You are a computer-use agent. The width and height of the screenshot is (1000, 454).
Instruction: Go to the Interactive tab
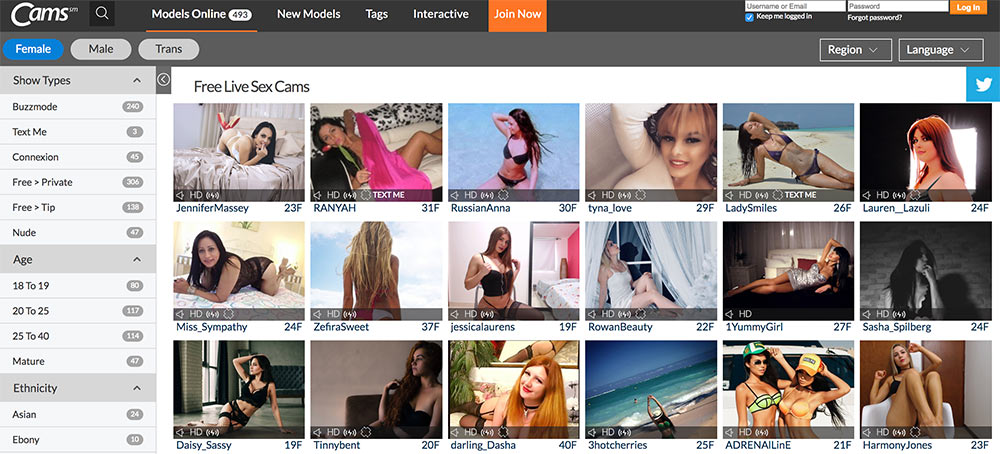point(440,14)
